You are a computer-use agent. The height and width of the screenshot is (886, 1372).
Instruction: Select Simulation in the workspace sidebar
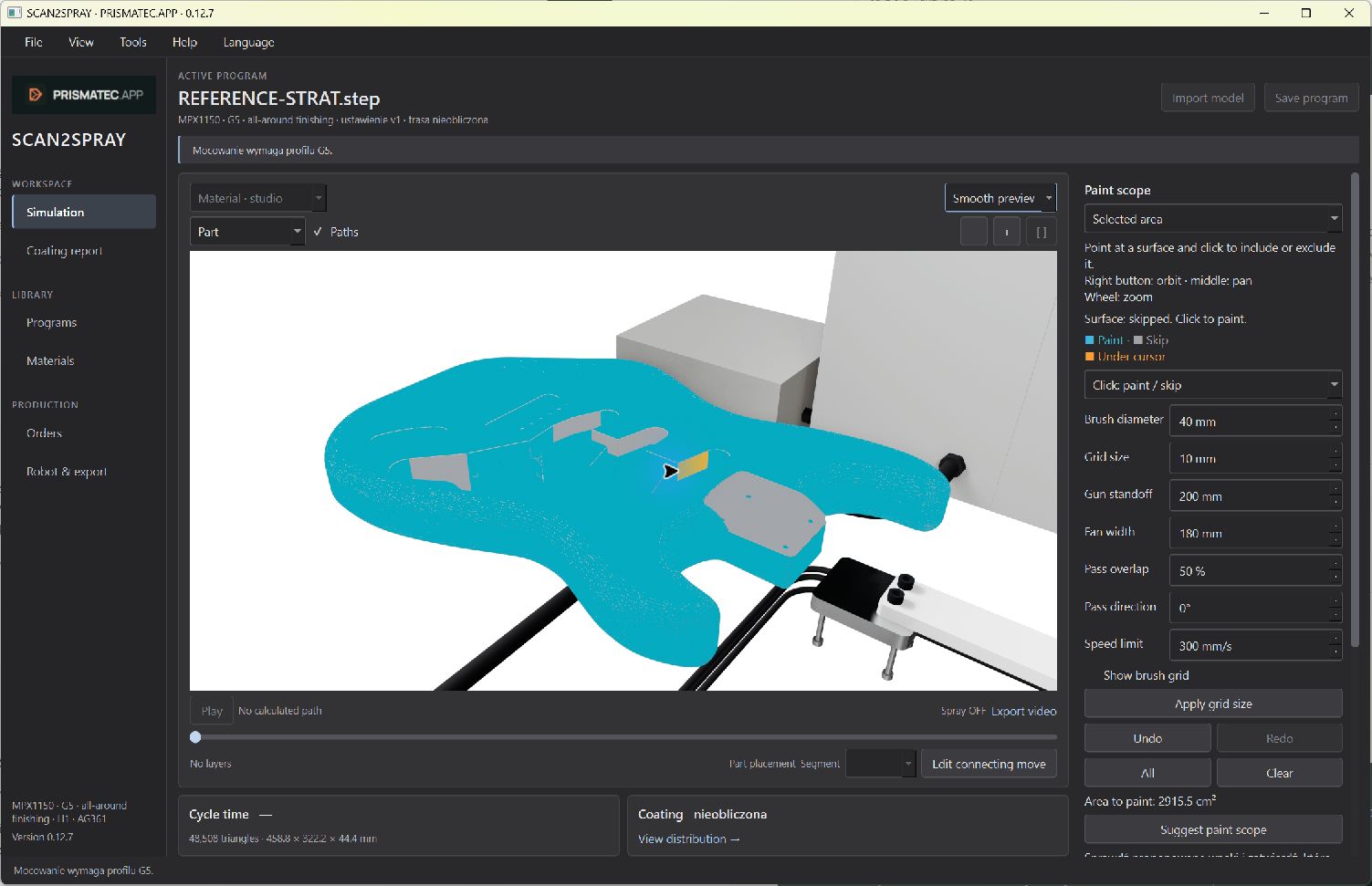[x=84, y=212]
